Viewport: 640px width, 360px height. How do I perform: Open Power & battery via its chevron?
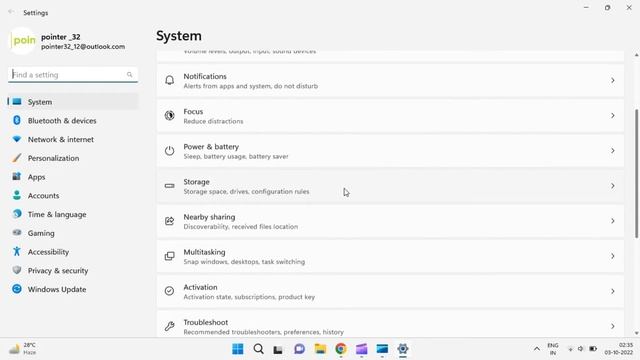613,151
